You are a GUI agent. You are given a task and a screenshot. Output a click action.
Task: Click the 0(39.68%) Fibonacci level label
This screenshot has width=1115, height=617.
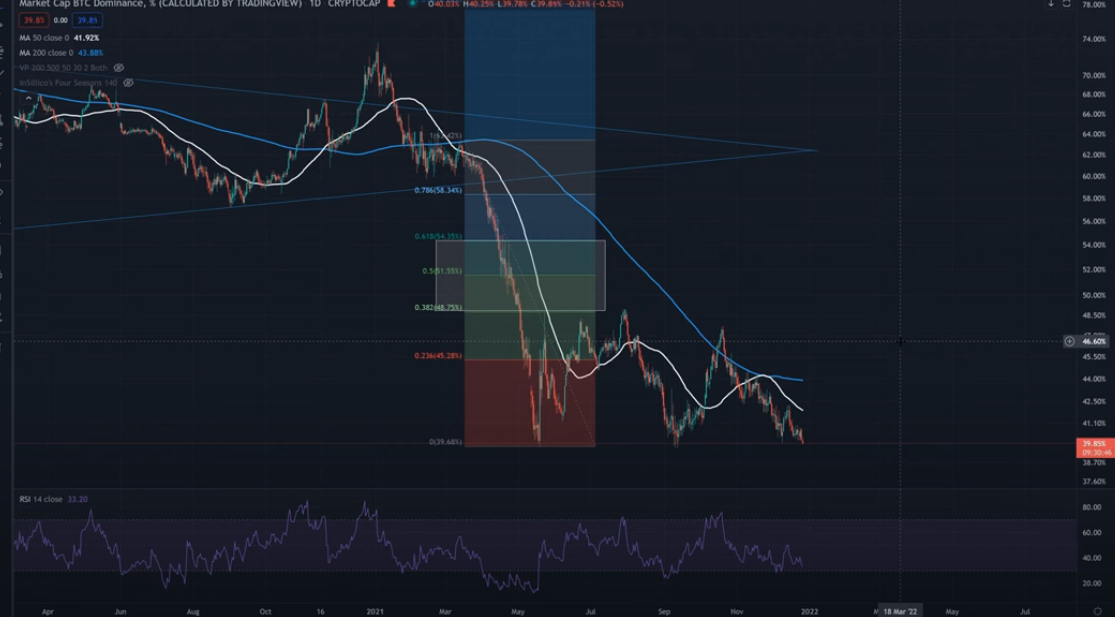[445, 442]
